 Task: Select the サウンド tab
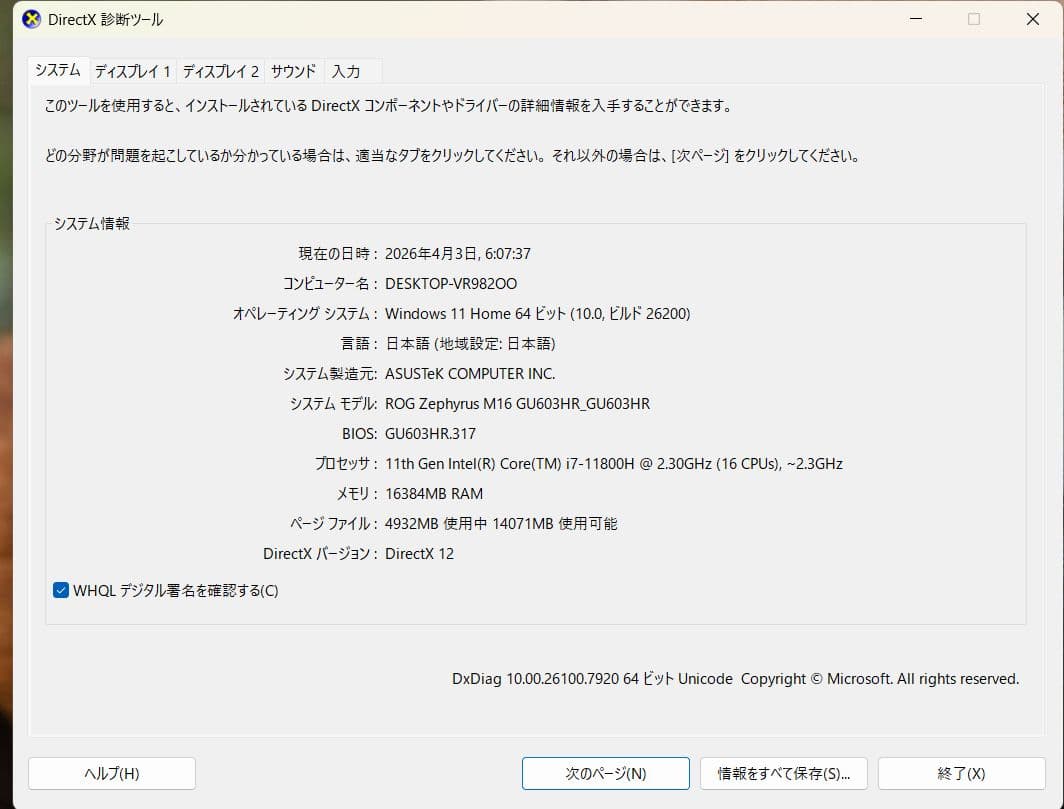[294, 71]
